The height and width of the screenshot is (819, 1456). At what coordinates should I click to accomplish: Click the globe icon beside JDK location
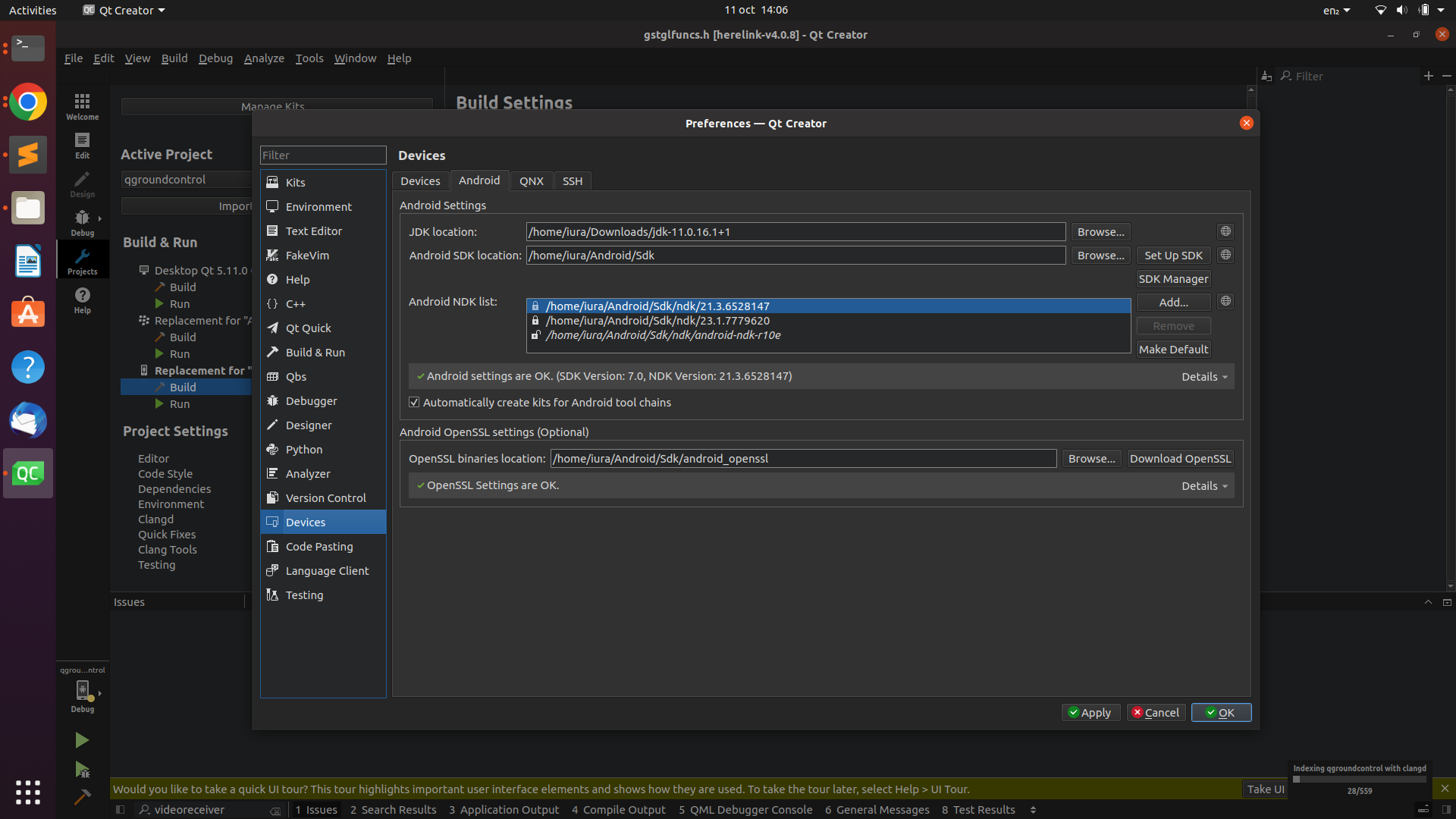pyautogui.click(x=1224, y=231)
